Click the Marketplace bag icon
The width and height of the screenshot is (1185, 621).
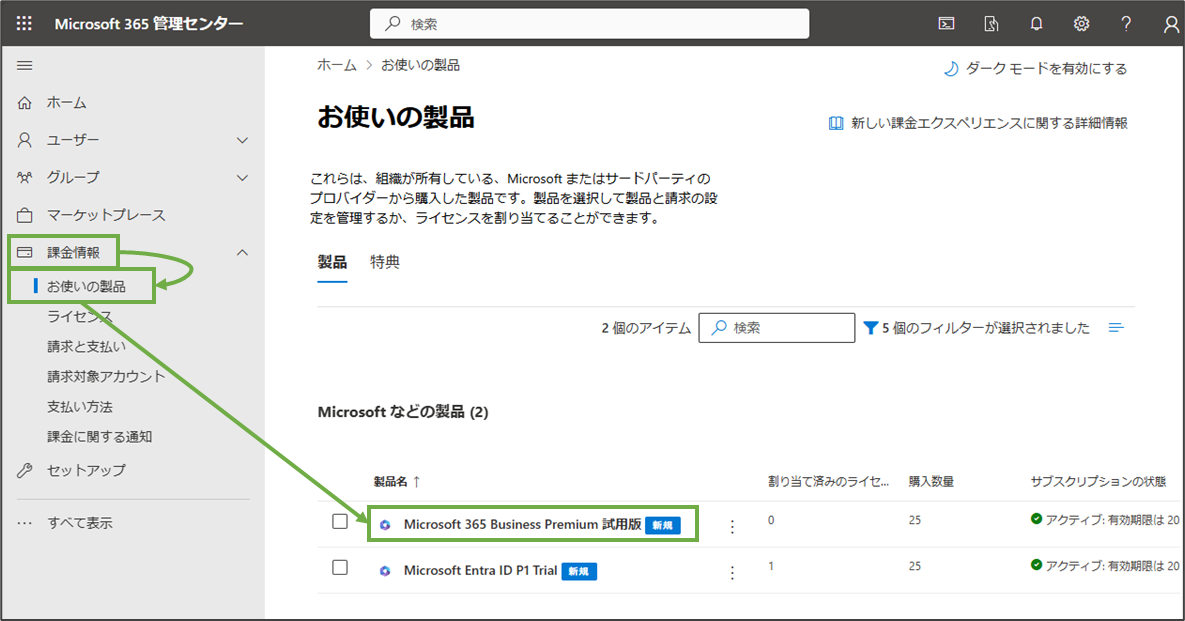[x=25, y=215]
